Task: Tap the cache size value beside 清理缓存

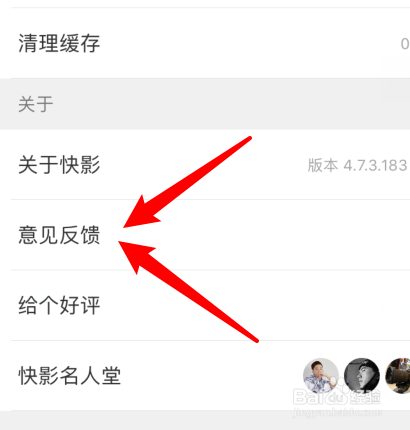Action: [x=405, y=44]
